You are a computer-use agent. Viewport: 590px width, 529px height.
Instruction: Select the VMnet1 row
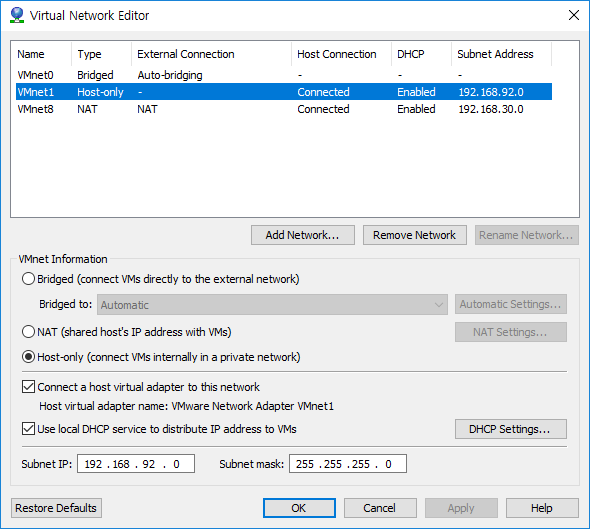pyautogui.click(x=284, y=92)
